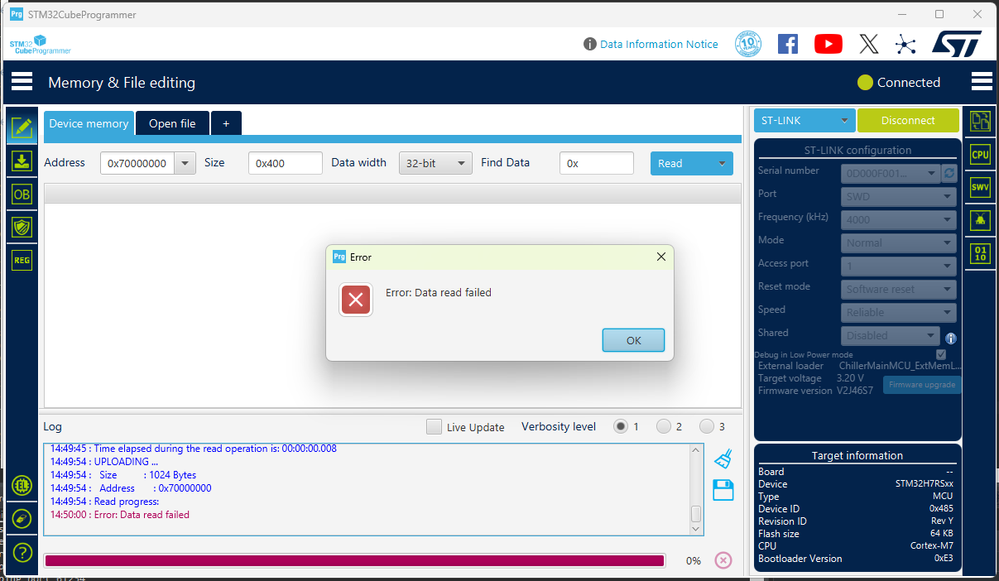Click the log panel vertical scrollbar

point(696,489)
